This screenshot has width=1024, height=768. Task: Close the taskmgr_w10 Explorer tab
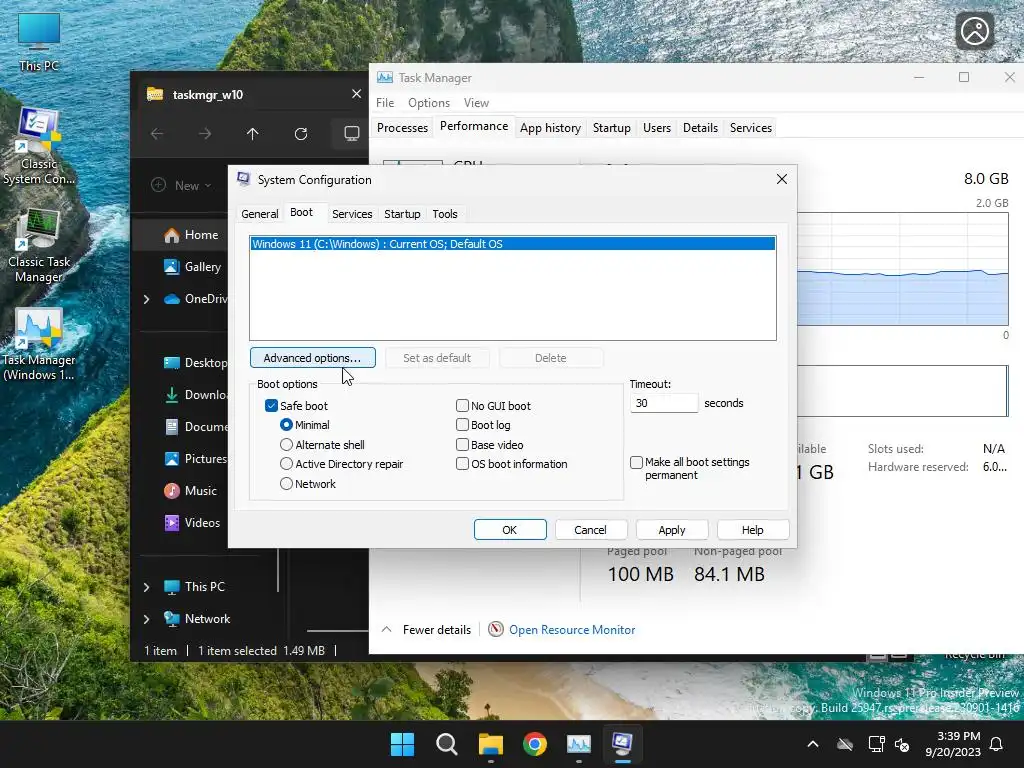point(357,94)
